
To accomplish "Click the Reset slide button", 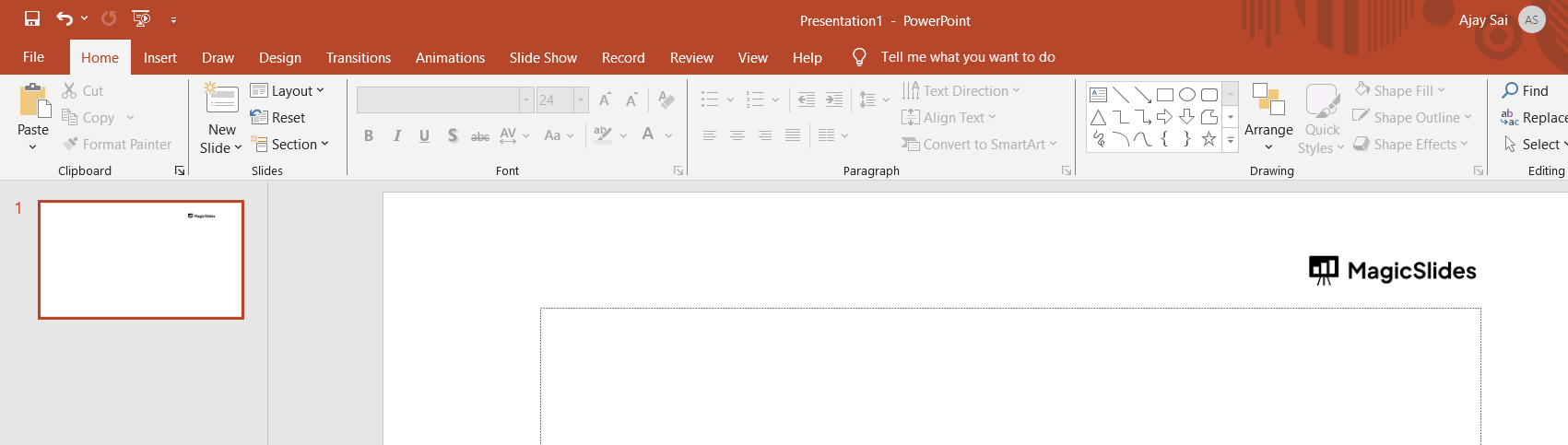I will (277, 117).
